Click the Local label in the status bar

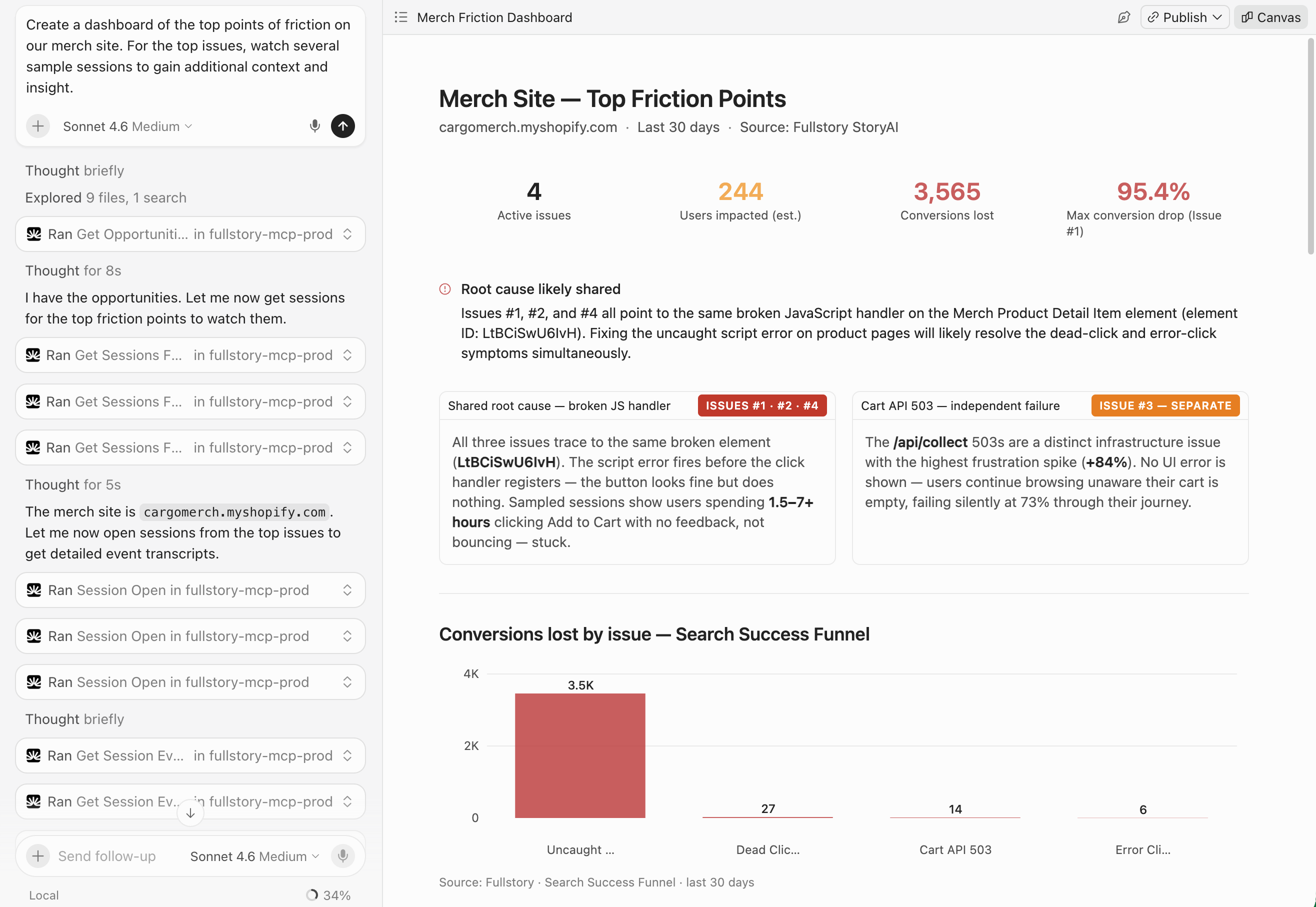click(44, 895)
